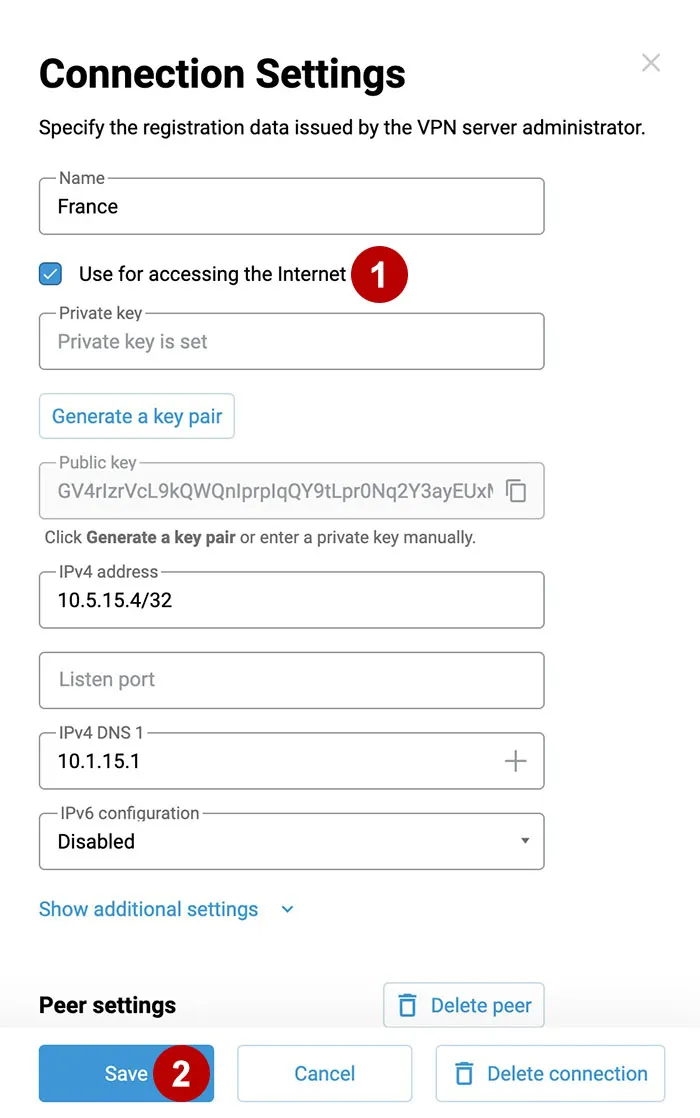Cancel the connection settings changes
700x1118 pixels.
(x=324, y=1073)
